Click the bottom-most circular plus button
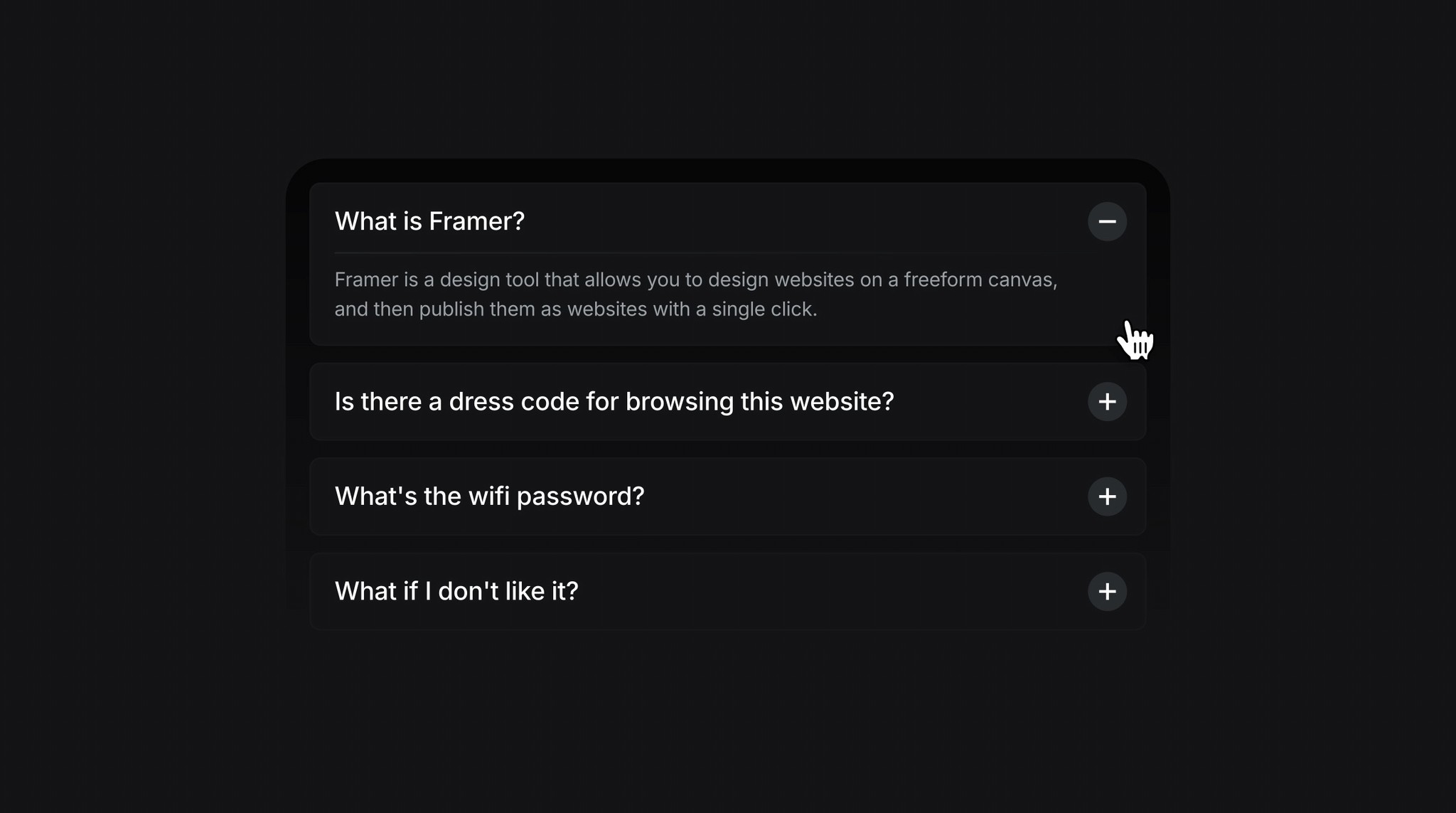 pyautogui.click(x=1108, y=591)
